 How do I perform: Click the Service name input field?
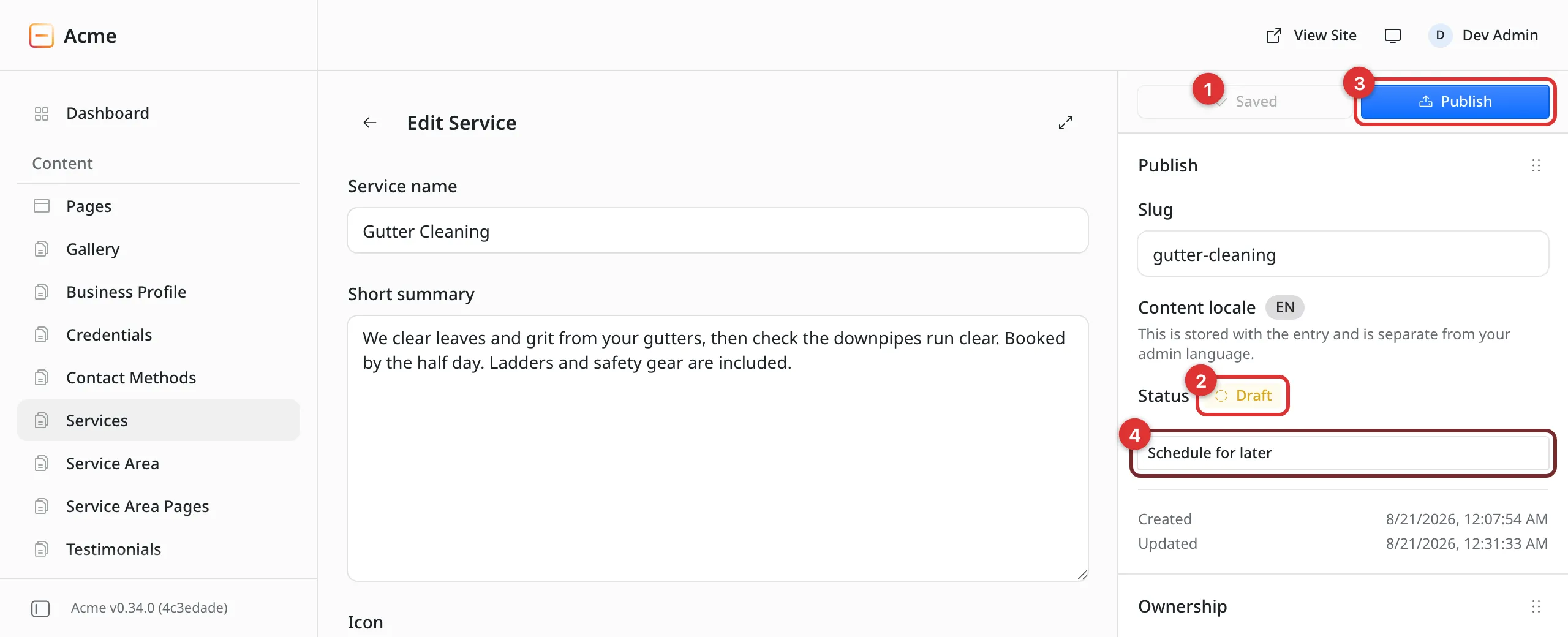pyautogui.click(x=717, y=231)
